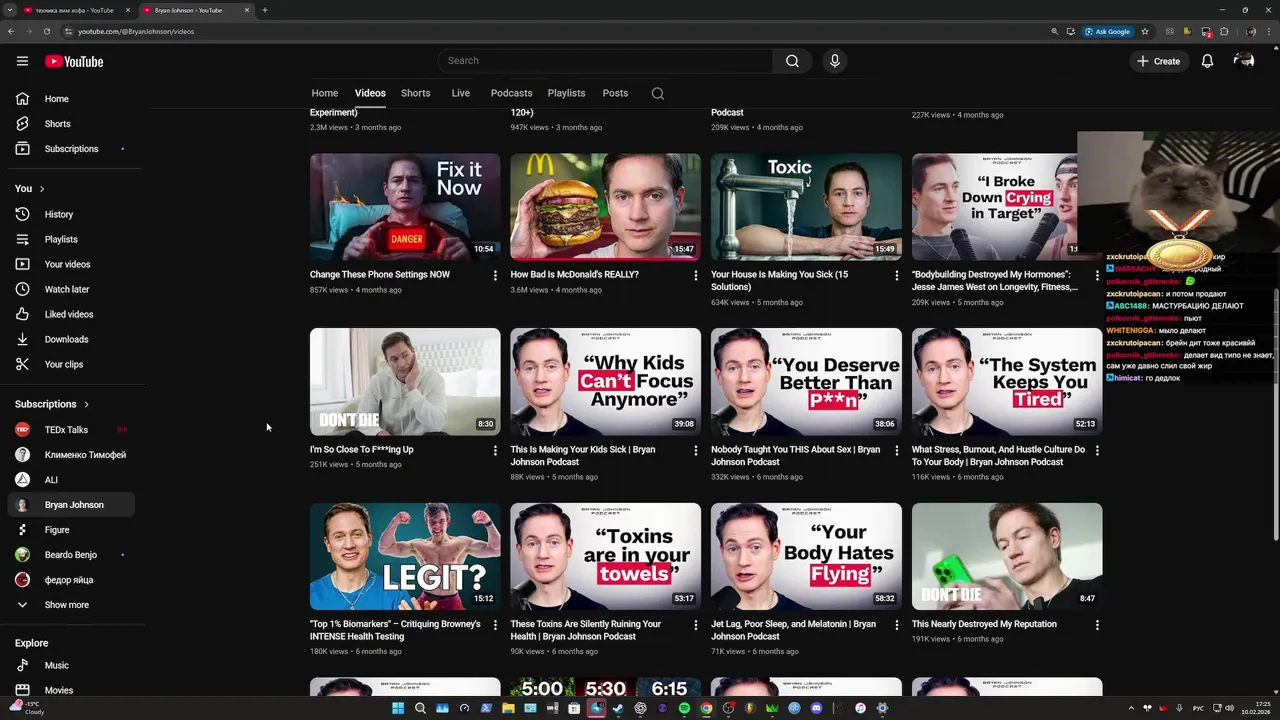Image resolution: width=1280 pixels, height=720 pixels.
Task: Open the account avatar menu
Action: tap(1244, 61)
